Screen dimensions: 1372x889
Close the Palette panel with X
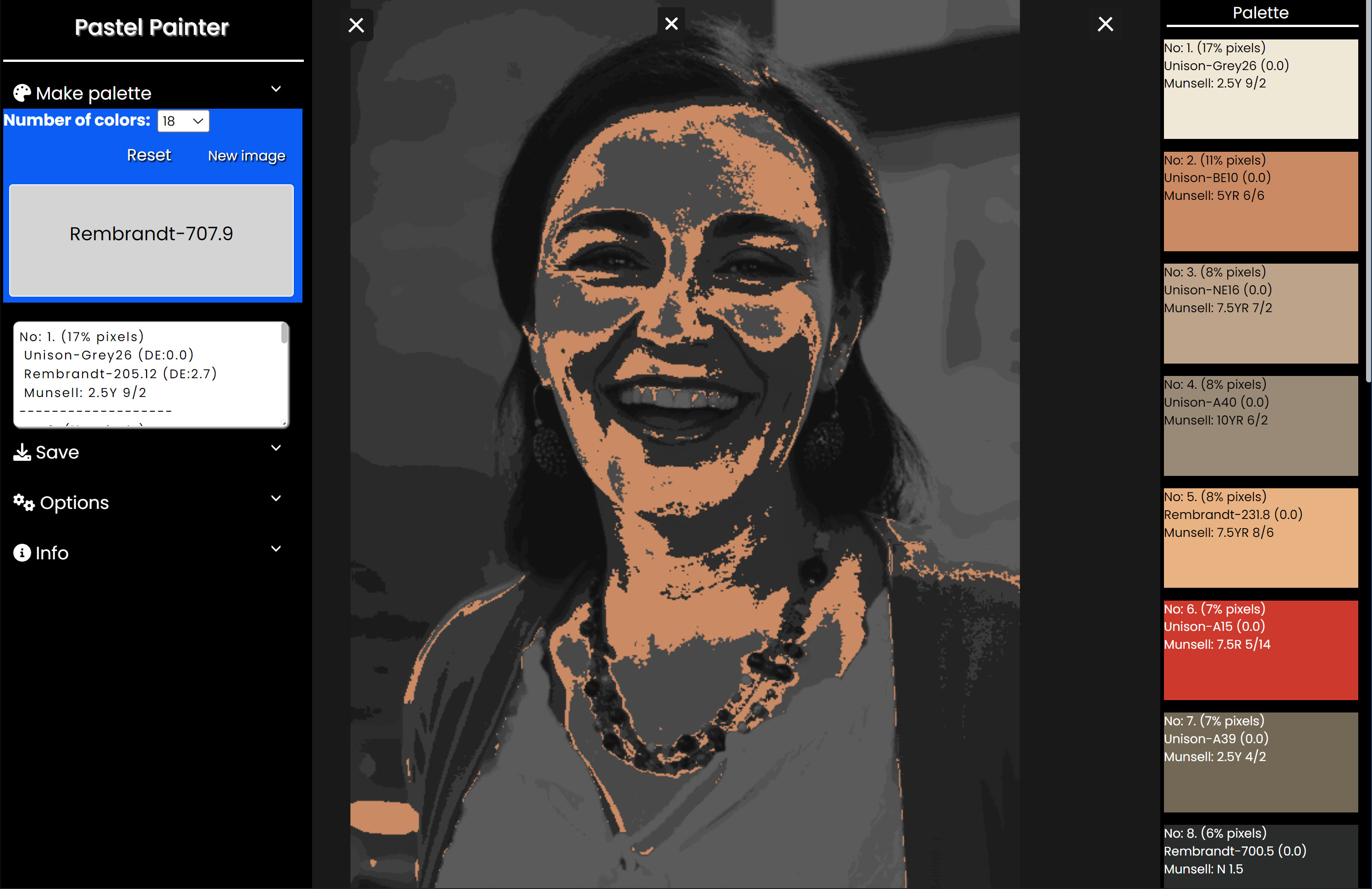coord(1105,24)
